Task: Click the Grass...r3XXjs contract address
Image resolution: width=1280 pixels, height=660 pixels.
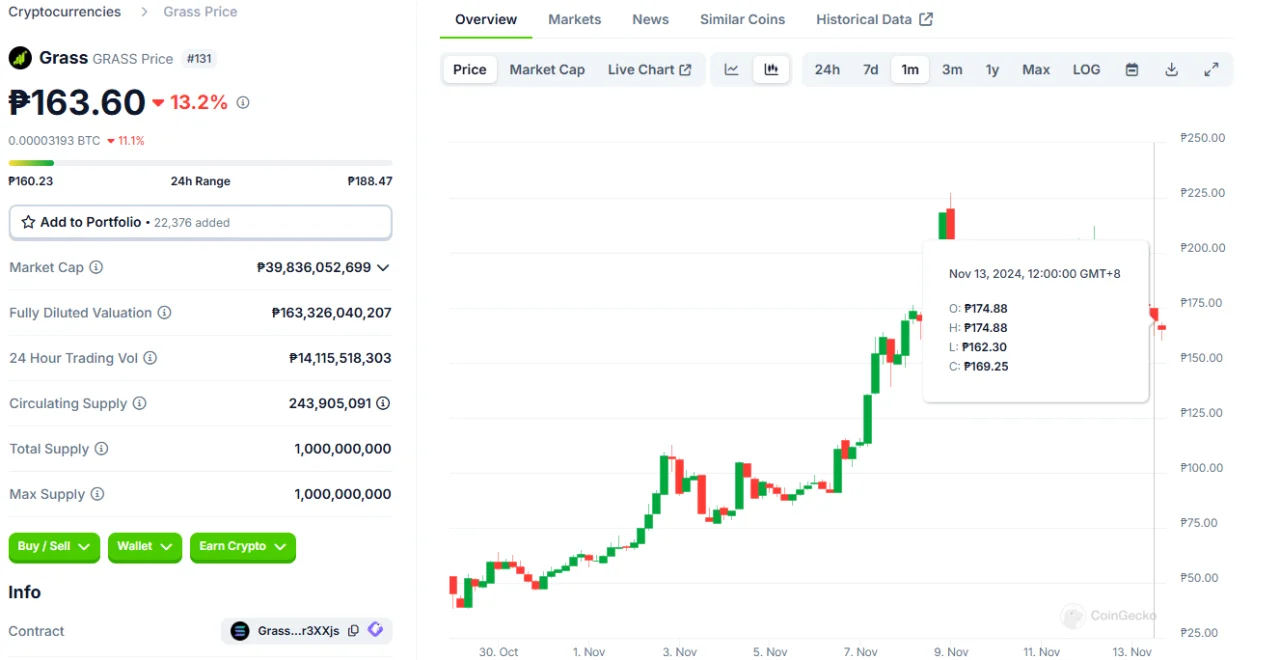Action: click(x=299, y=631)
